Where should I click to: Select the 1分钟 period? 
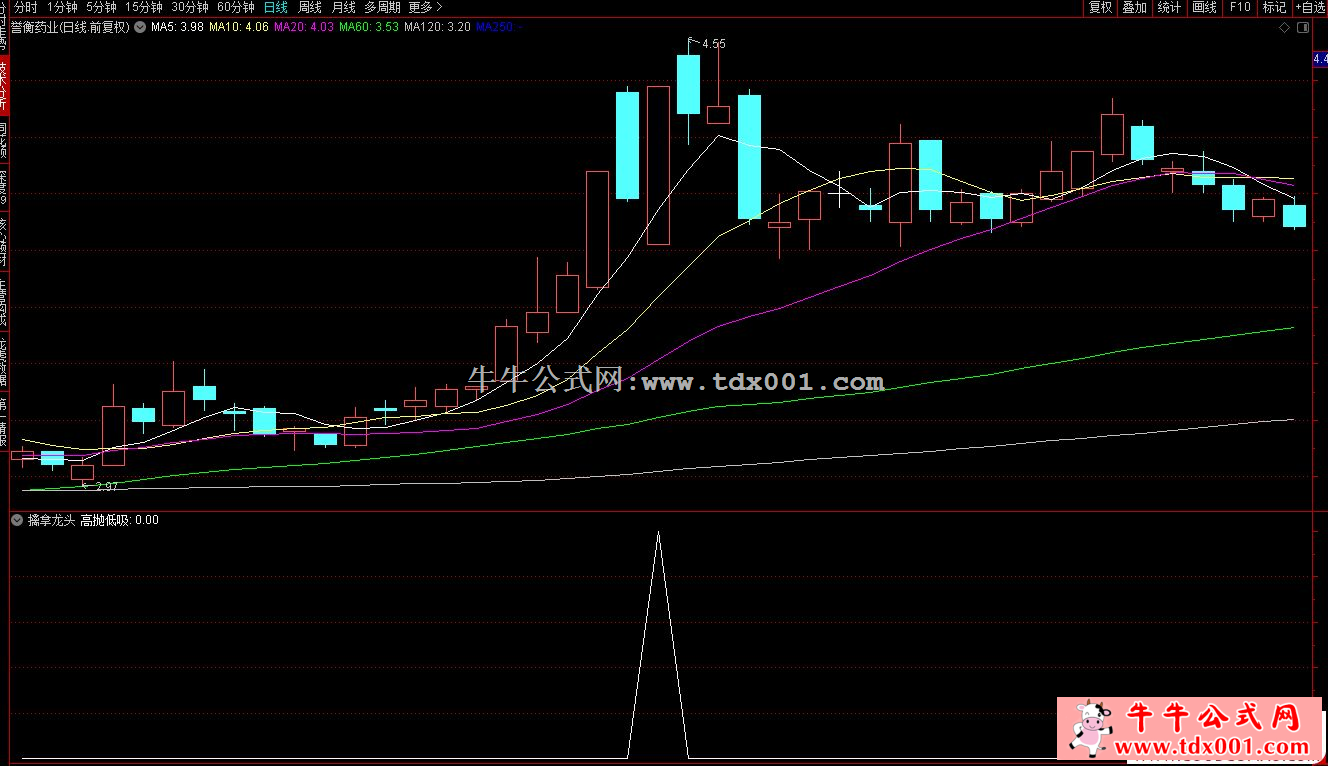[62, 7]
